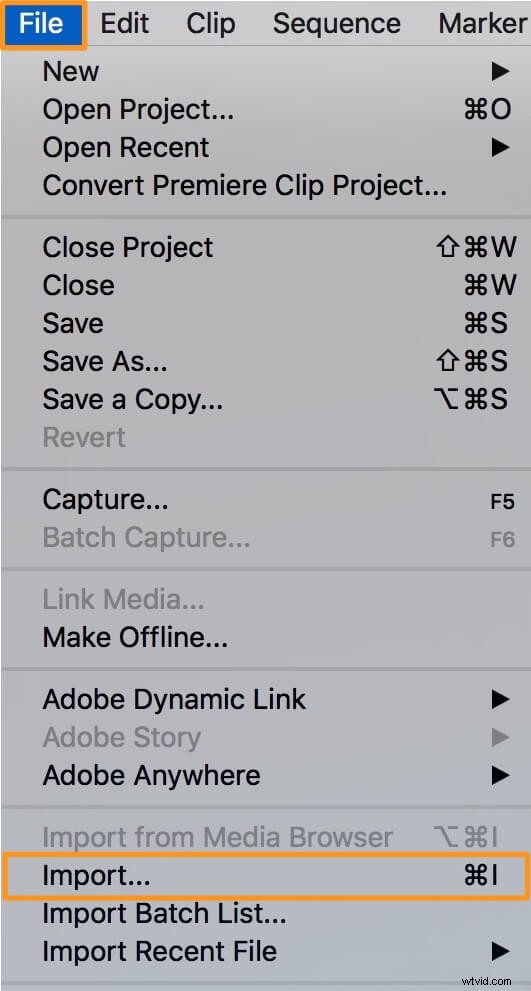Expand the Adobe Dynamic Link submenu
This screenshot has height=991, width=531.
point(266,700)
